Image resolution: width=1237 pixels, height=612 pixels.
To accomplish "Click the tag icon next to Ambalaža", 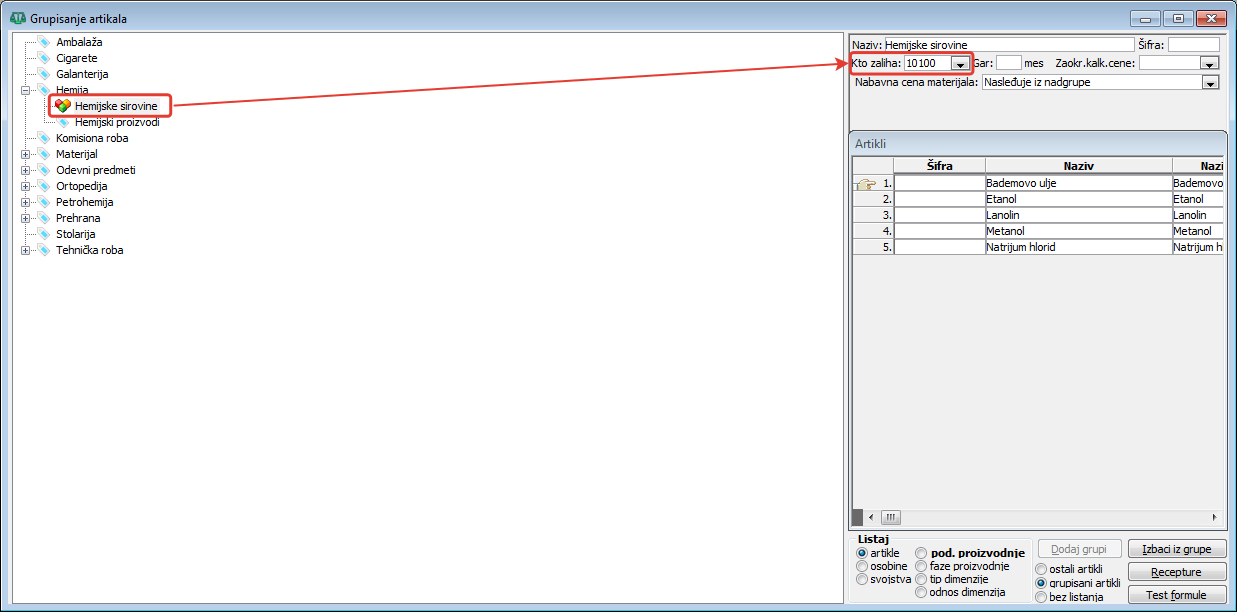I will click(x=44, y=42).
